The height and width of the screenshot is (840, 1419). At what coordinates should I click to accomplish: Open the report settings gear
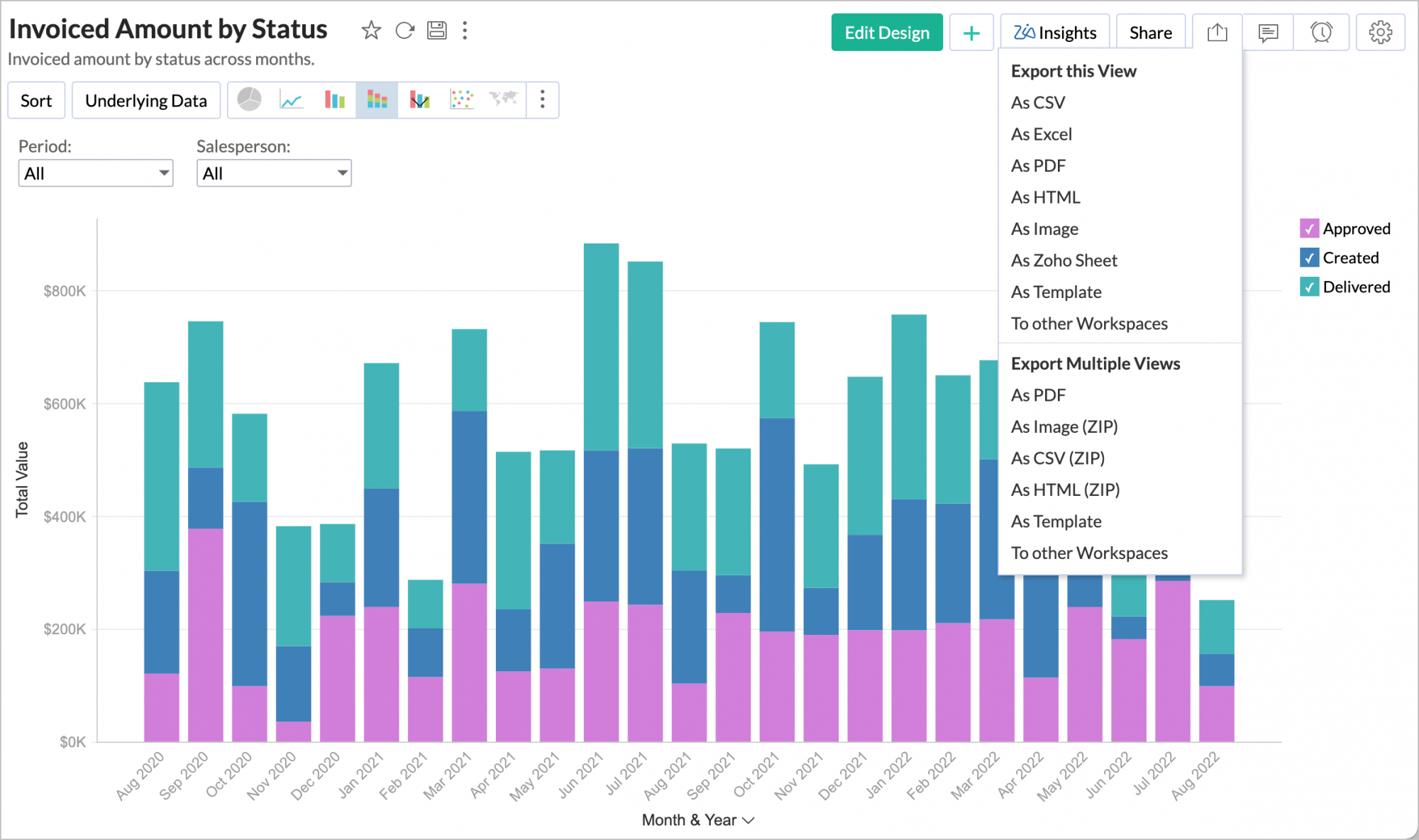click(x=1380, y=32)
